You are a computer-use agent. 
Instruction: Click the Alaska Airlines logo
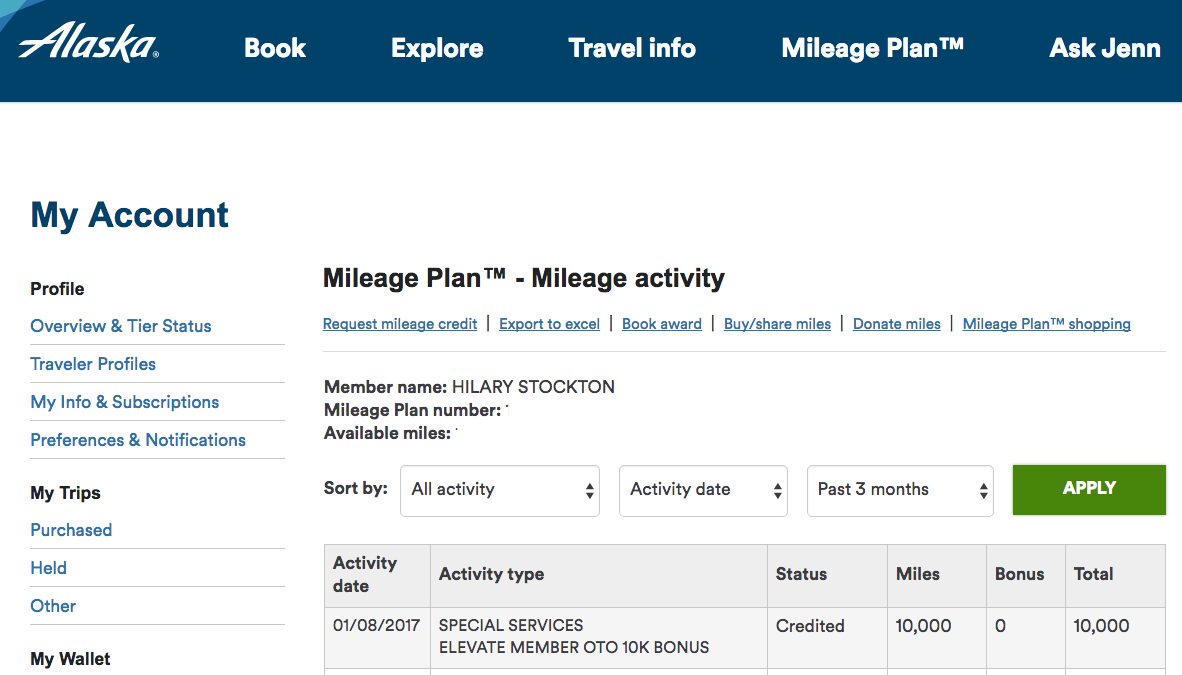click(89, 43)
